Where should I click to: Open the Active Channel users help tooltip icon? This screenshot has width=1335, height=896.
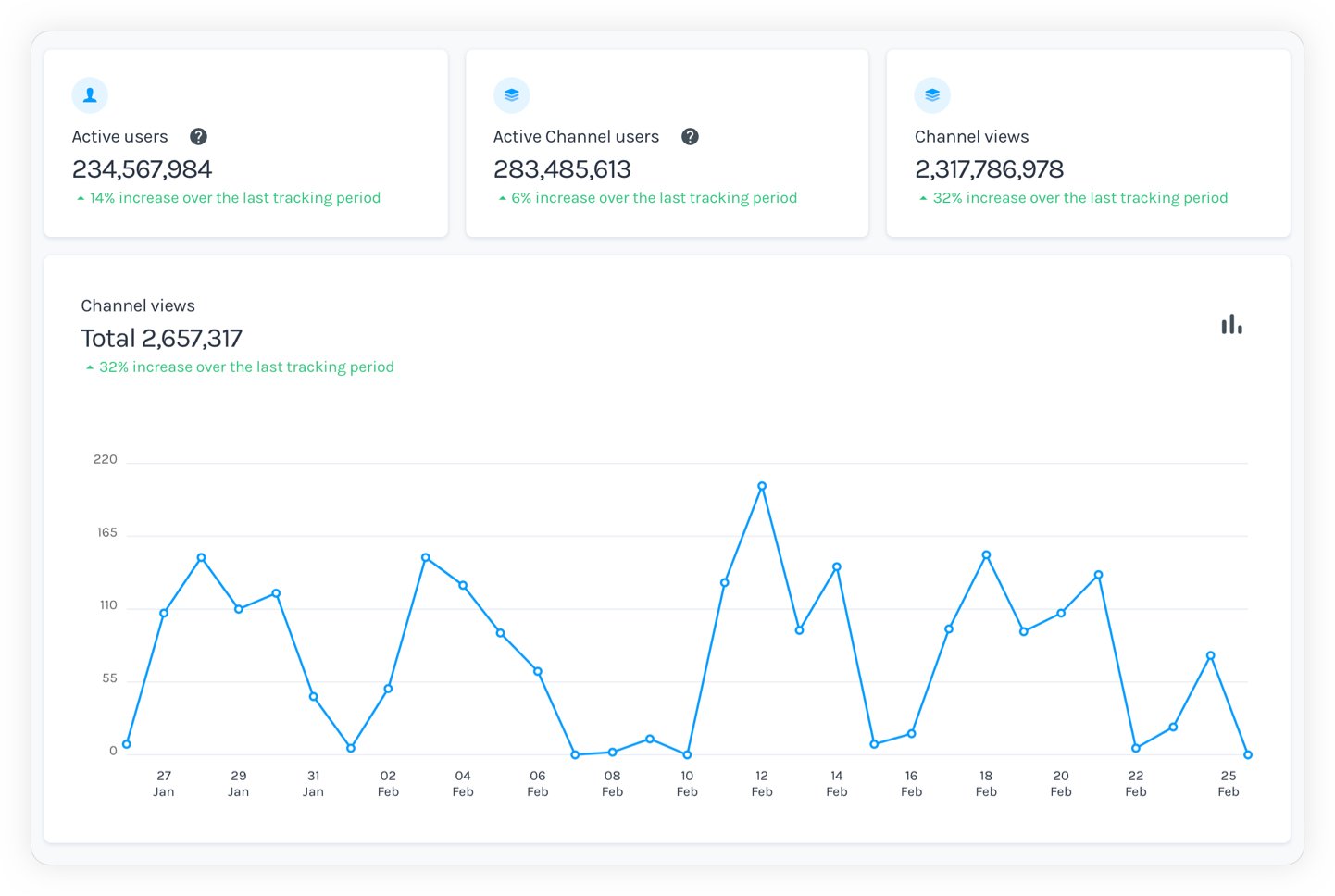coord(690,136)
